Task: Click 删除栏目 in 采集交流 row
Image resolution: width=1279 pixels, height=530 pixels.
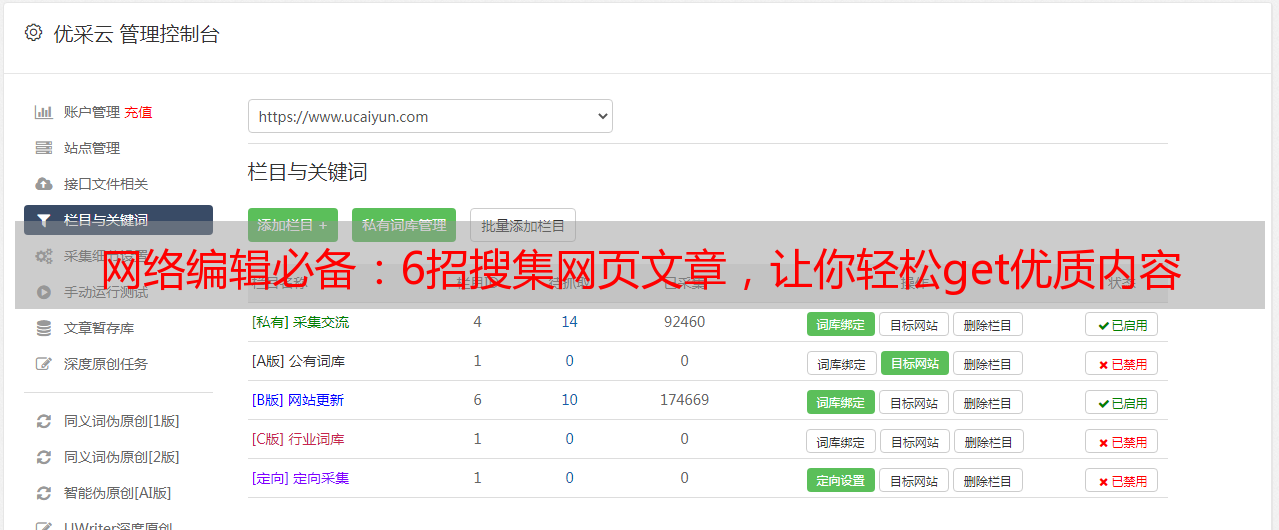Action: tap(988, 324)
